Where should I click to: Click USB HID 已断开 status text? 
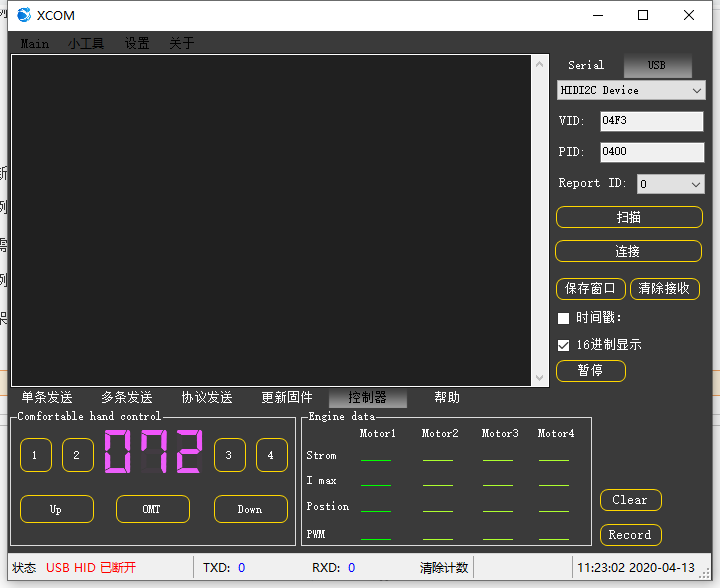91,568
